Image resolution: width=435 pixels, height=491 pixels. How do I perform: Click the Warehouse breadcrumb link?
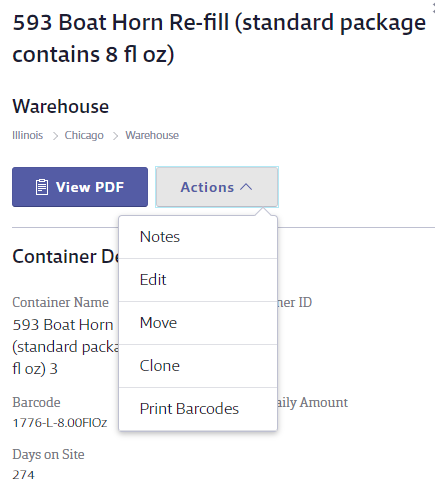pos(152,135)
